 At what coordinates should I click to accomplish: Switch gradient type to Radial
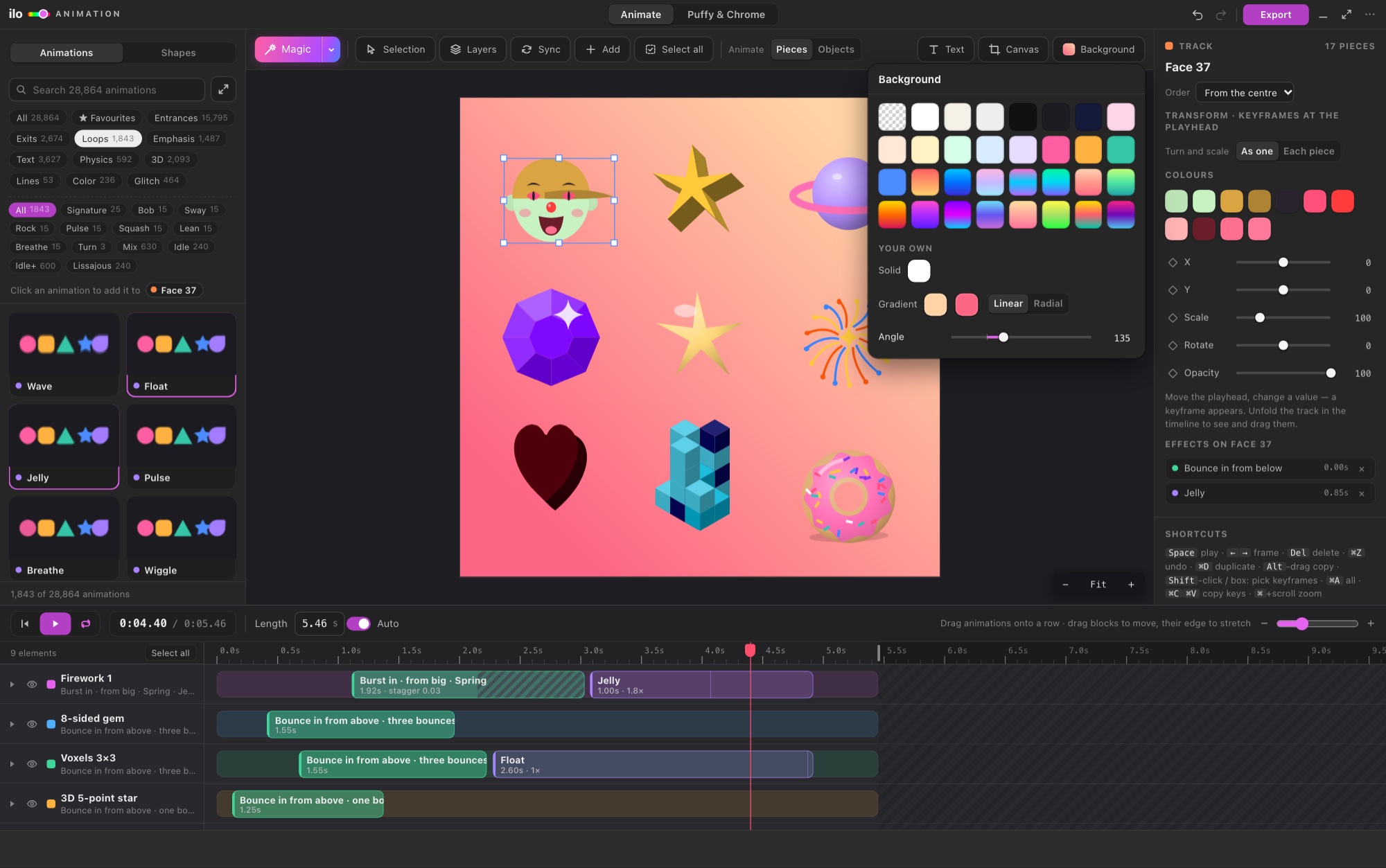[x=1048, y=303]
